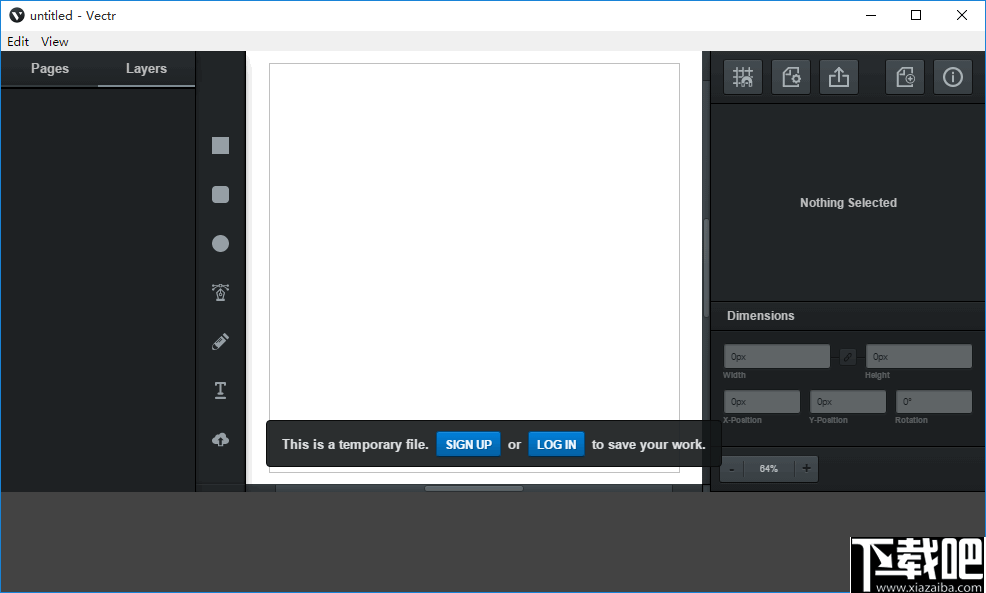Select the Rounded Rectangle tool
Screen dimensions: 986x593
click(220, 194)
